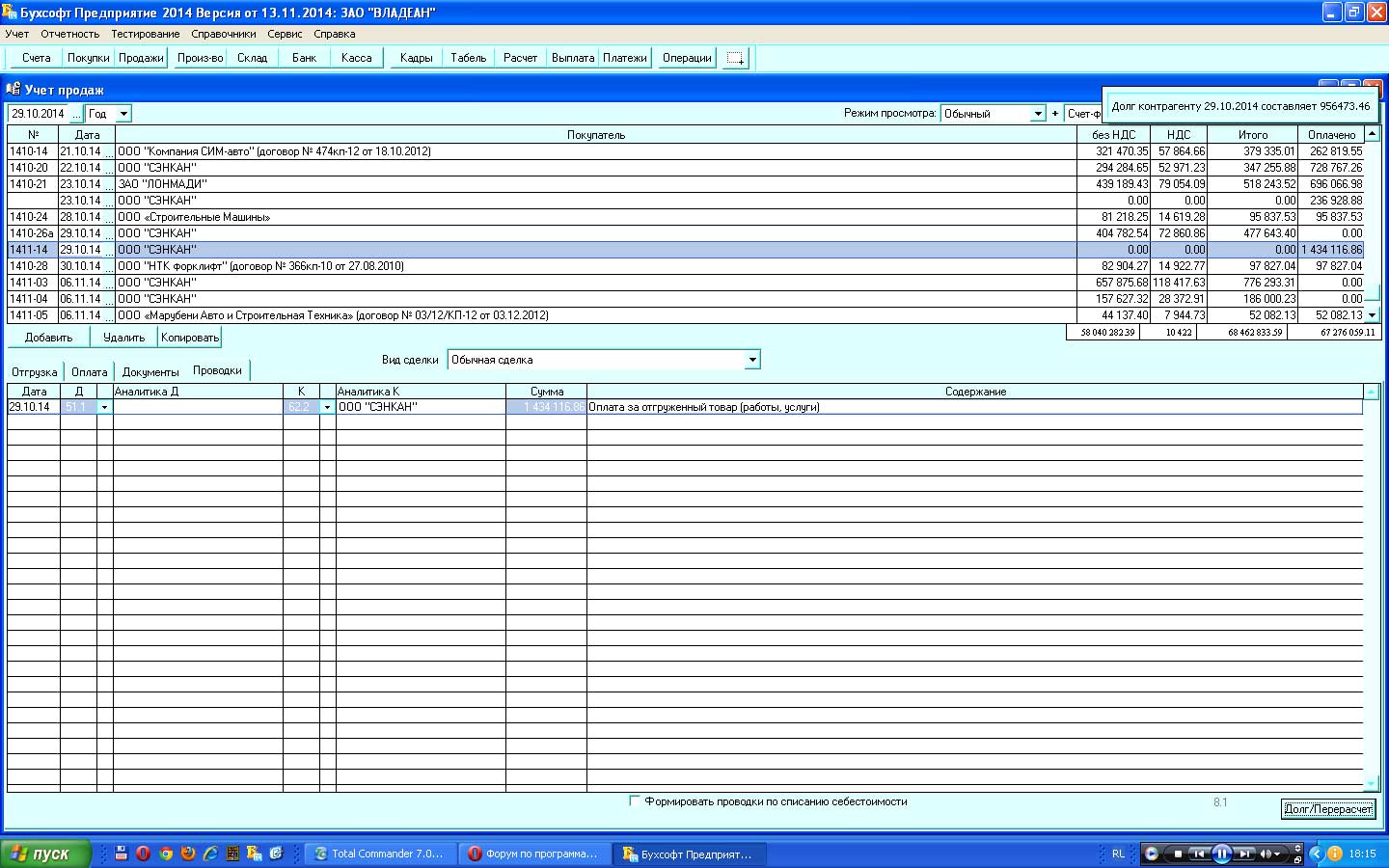Enable cost write-off postings checkbox
Viewport: 1389px width, 868px height.
634,800
